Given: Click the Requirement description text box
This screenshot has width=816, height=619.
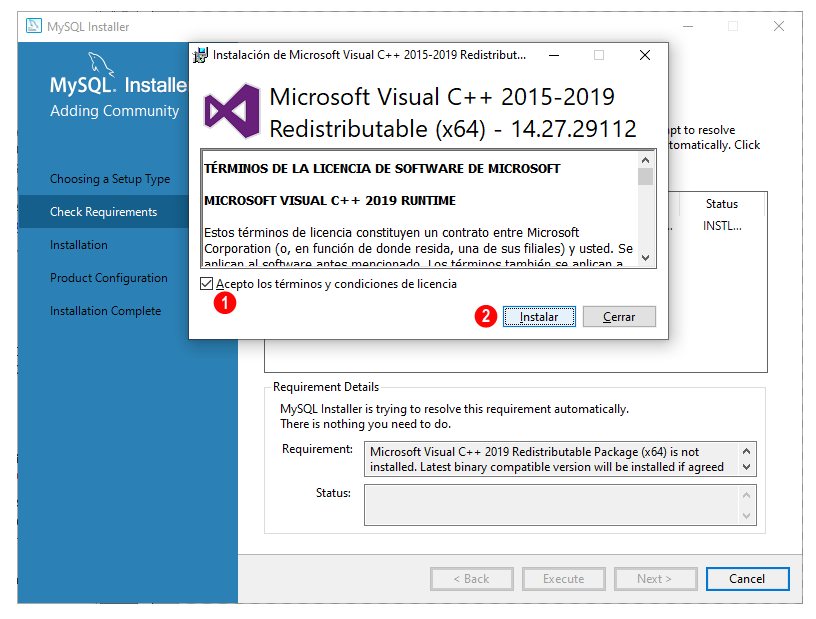Looking at the screenshot, I should [553, 459].
